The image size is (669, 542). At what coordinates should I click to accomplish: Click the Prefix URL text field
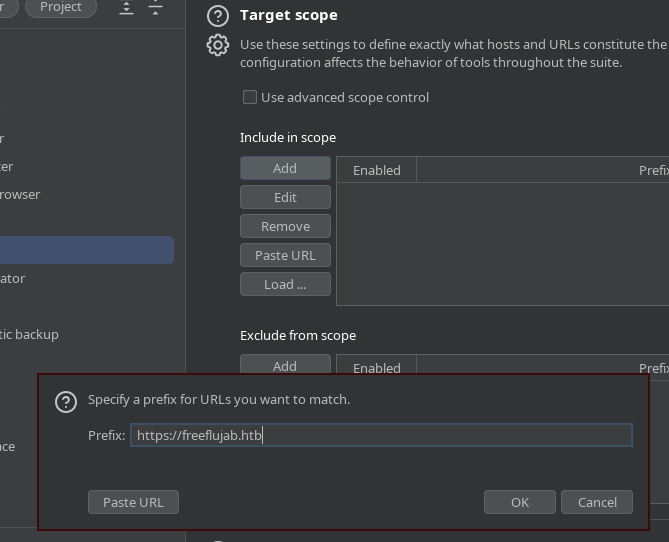coord(381,435)
